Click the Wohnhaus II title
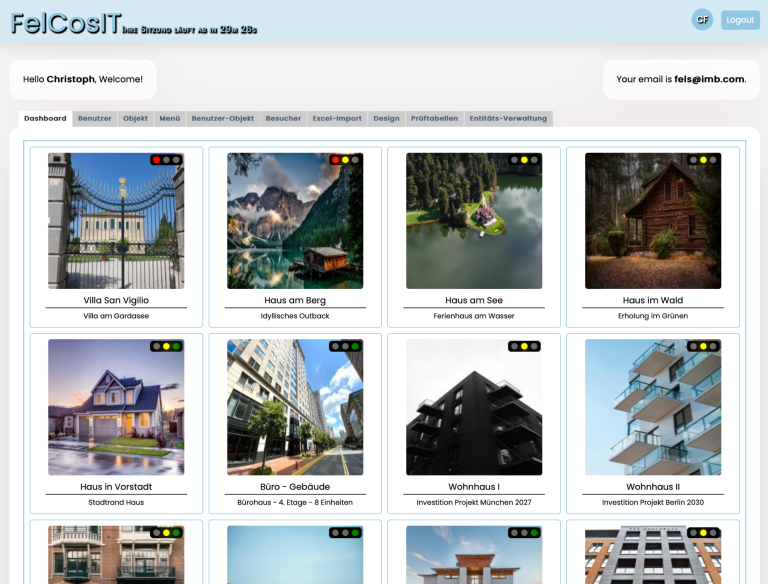This screenshot has height=584, width=768. 653,487
